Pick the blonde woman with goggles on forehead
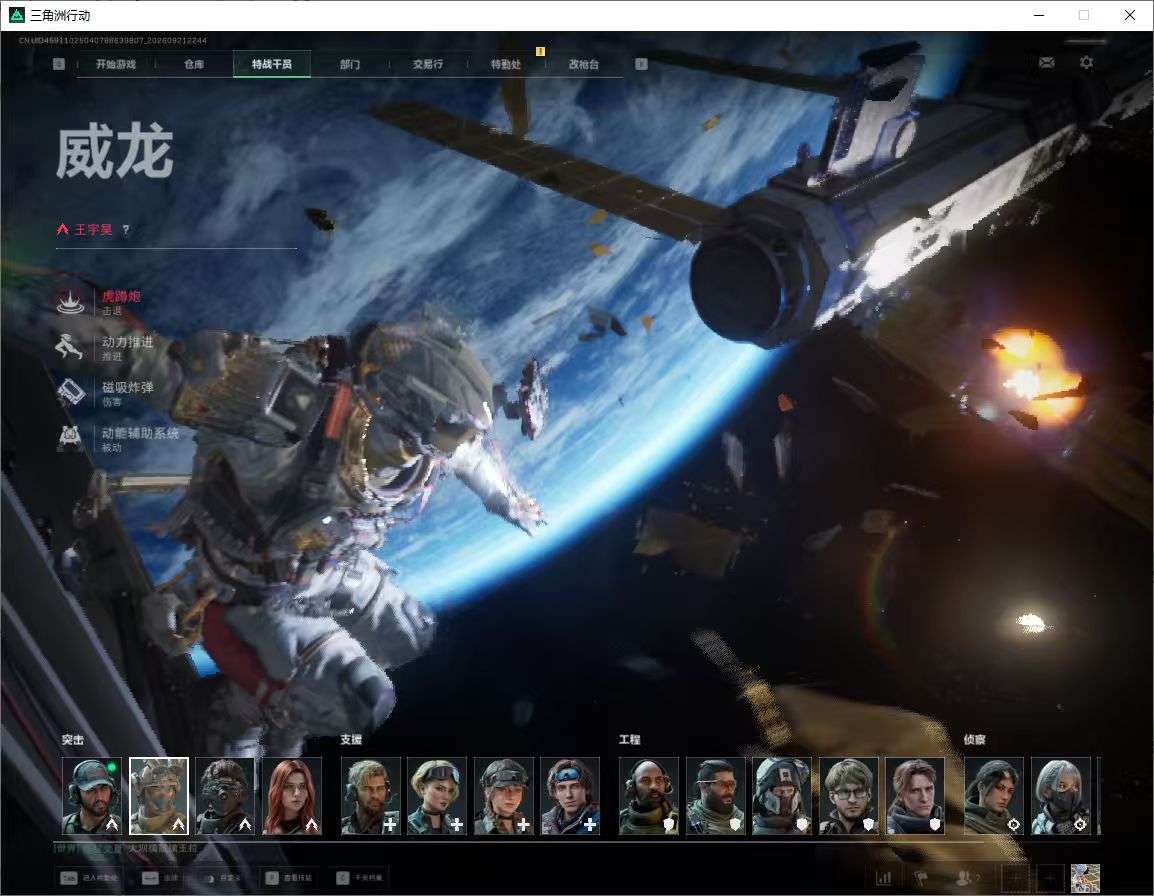 [437, 796]
